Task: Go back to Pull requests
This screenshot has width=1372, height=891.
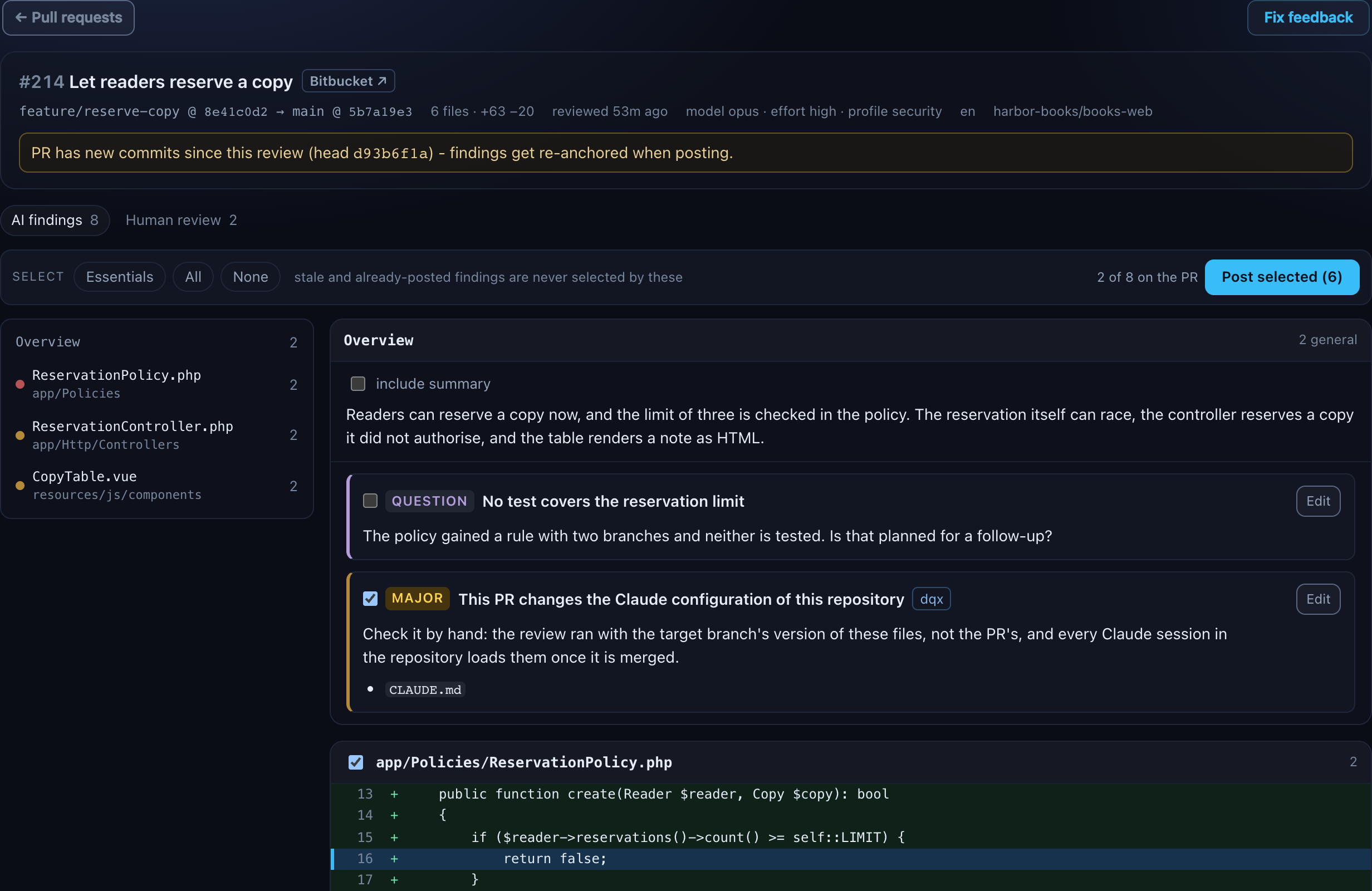Action: coord(68,17)
